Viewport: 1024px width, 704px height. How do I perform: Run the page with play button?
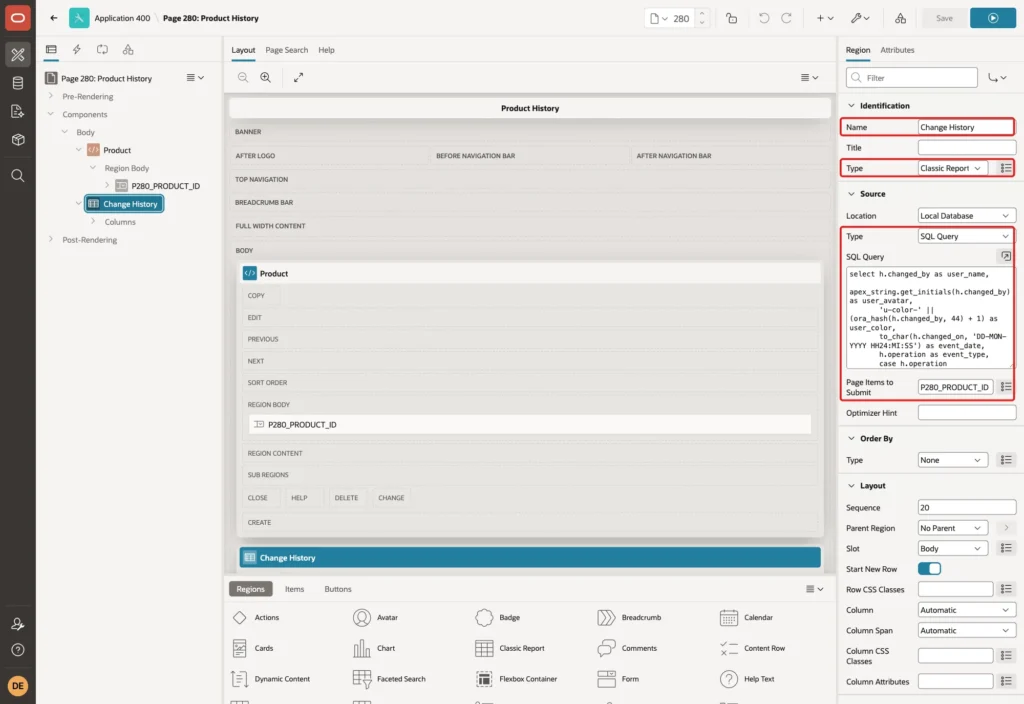(993, 18)
